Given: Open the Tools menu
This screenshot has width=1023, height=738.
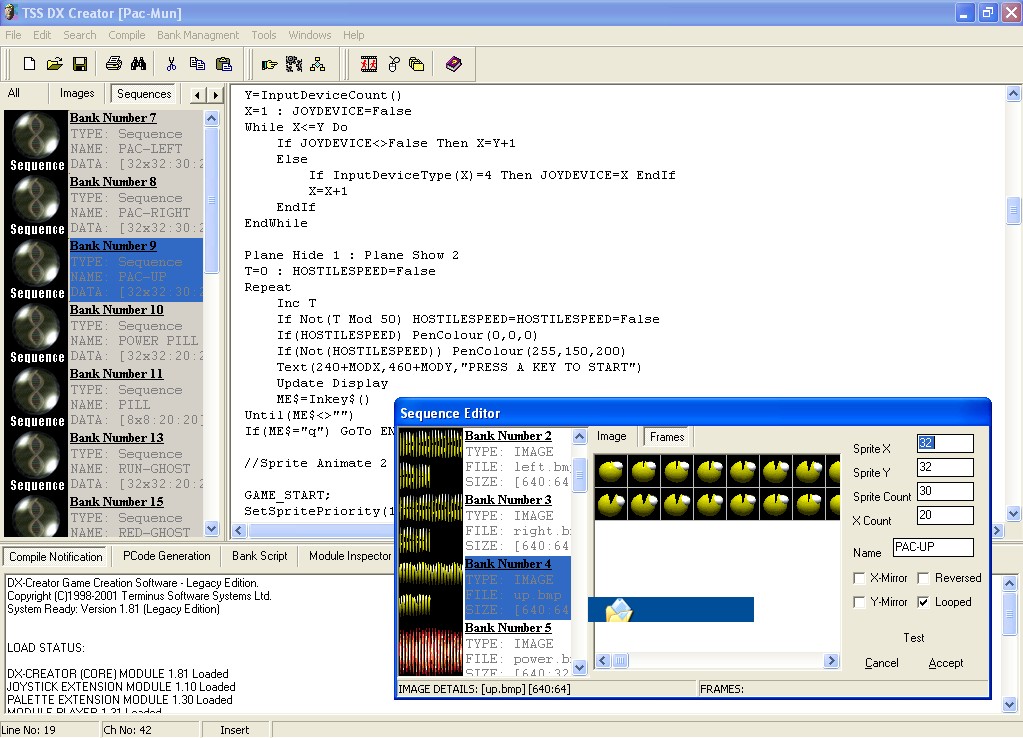Looking at the screenshot, I should pyautogui.click(x=264, y=35).
